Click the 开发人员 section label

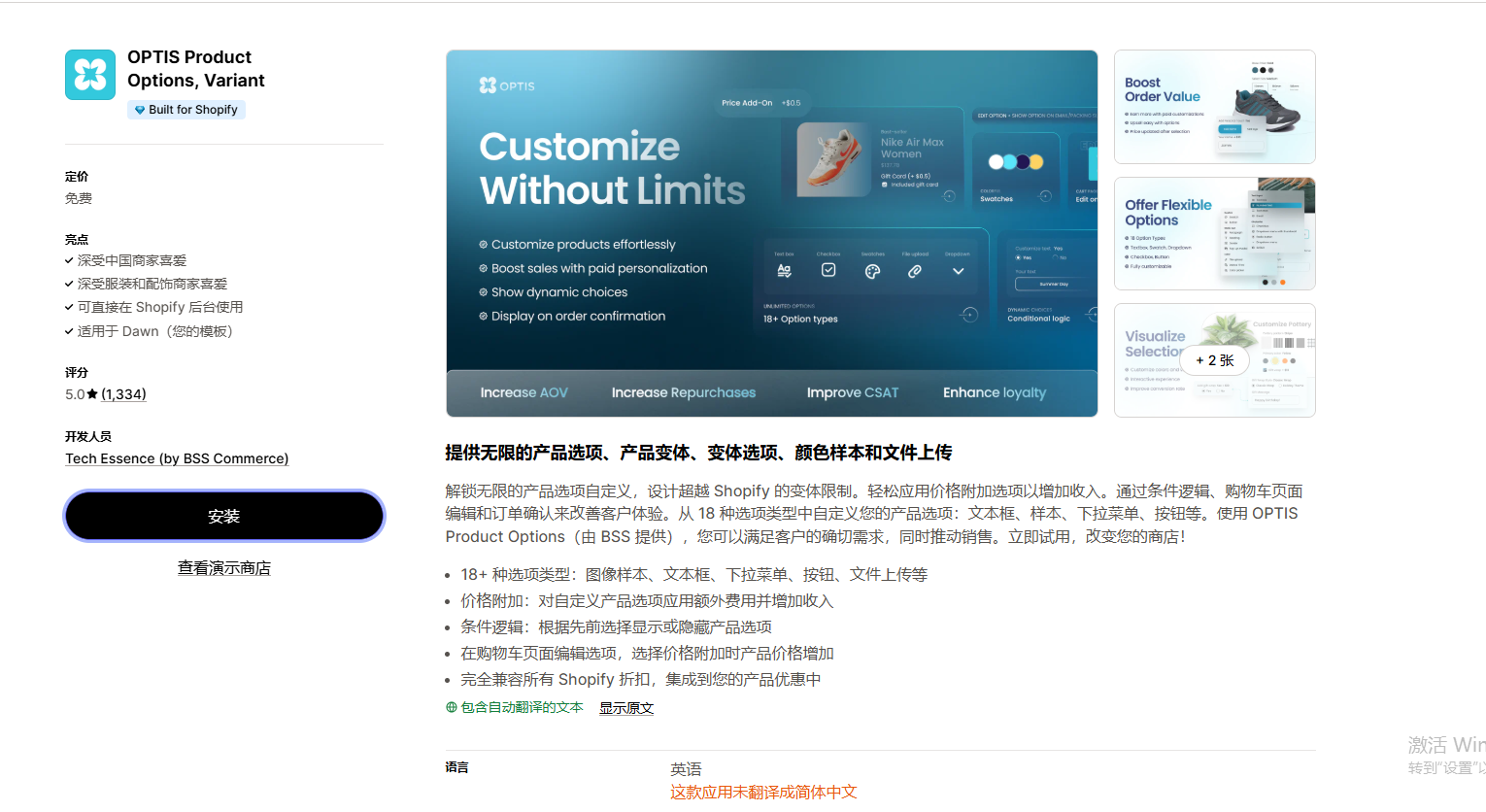pos(88,436)
